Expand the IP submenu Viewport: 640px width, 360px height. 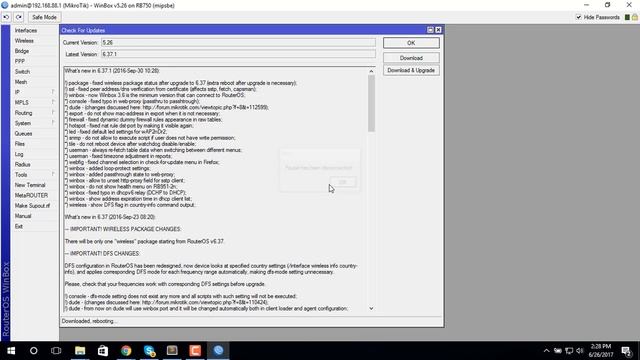coord(35,92)
